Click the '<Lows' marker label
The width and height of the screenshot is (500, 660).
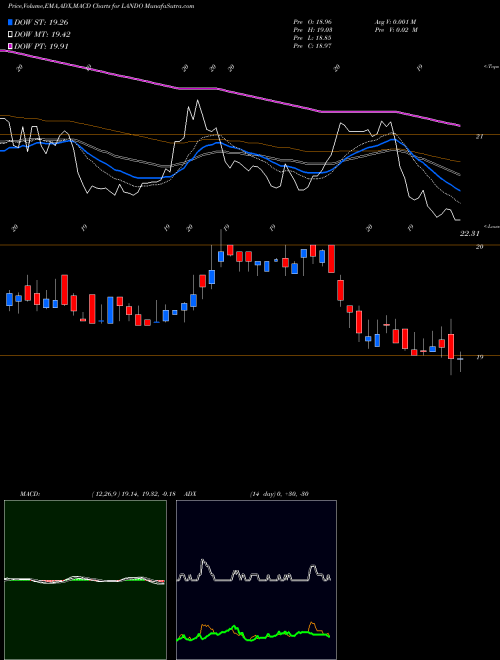pos(492,226)
